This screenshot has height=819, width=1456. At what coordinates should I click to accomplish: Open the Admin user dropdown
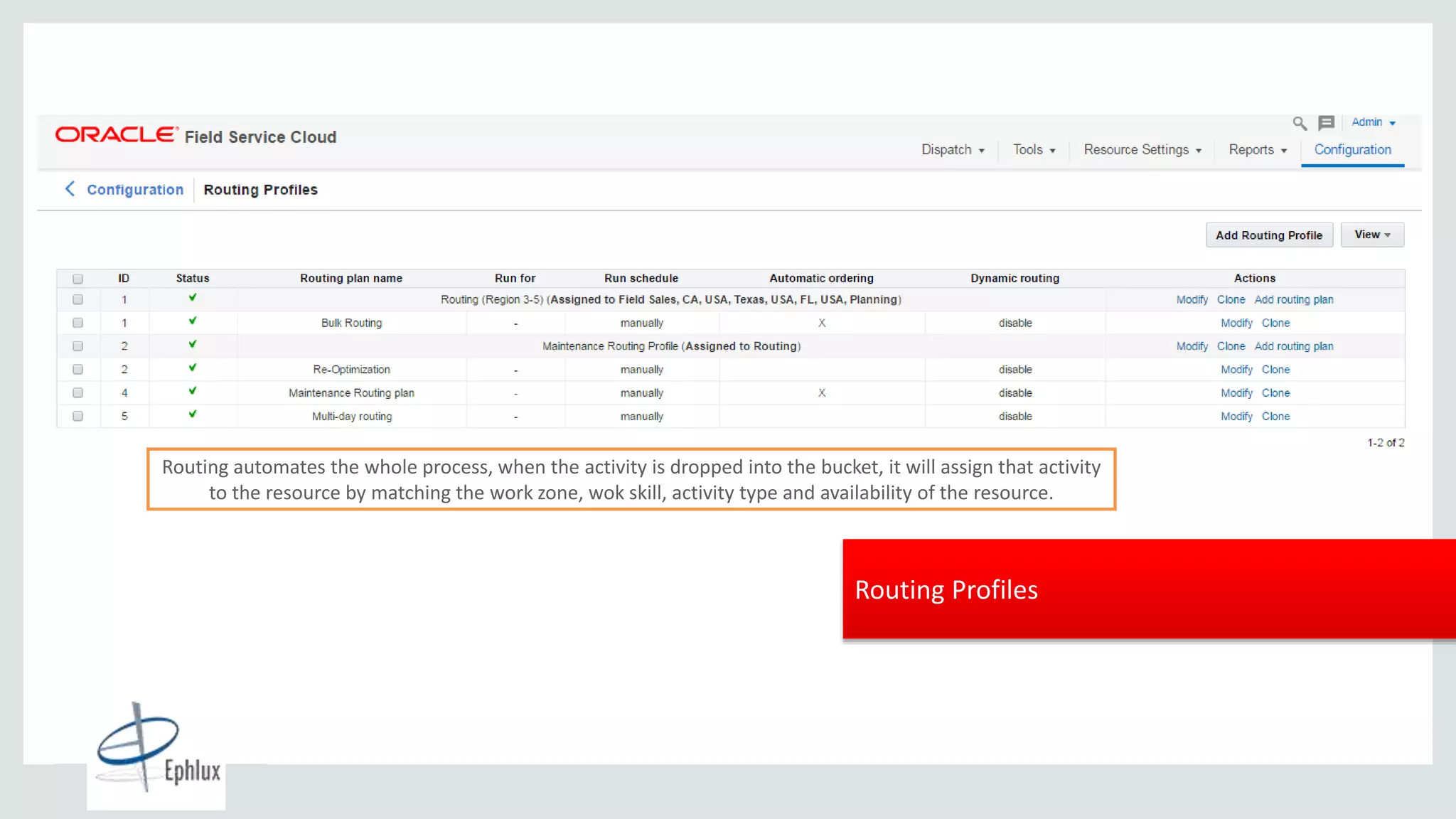tap(1374, 122)
